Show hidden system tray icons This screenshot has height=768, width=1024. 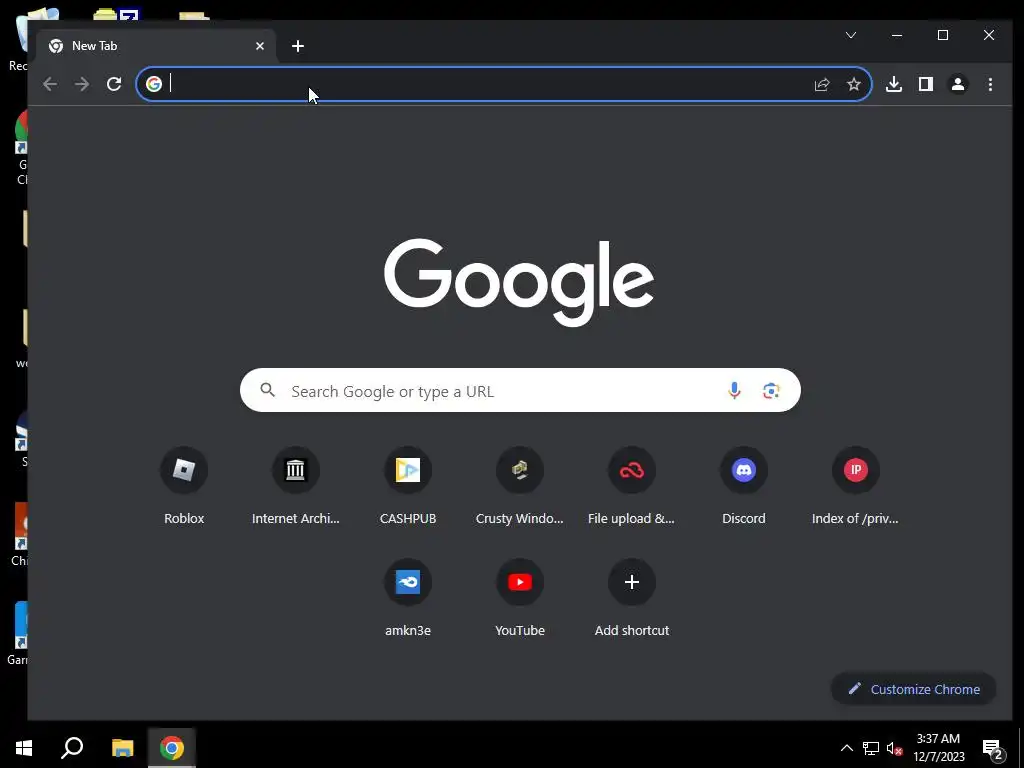tap(846, 748)
